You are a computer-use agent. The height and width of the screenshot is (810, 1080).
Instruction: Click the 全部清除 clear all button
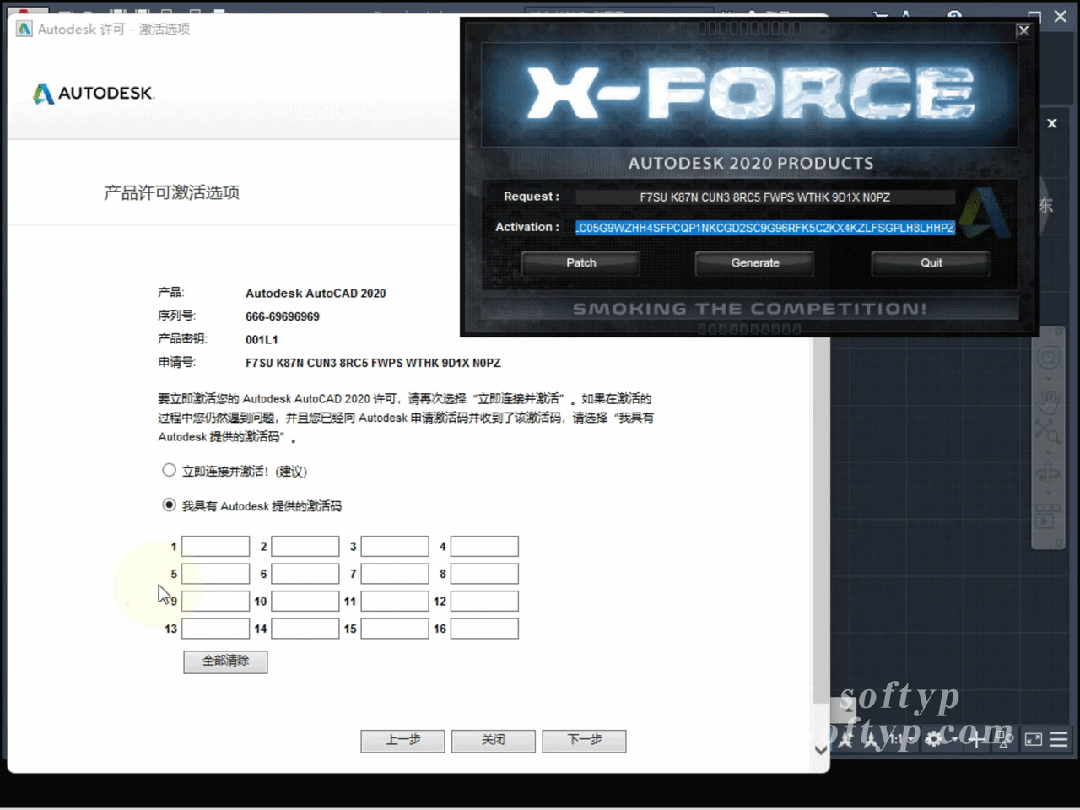225,662
